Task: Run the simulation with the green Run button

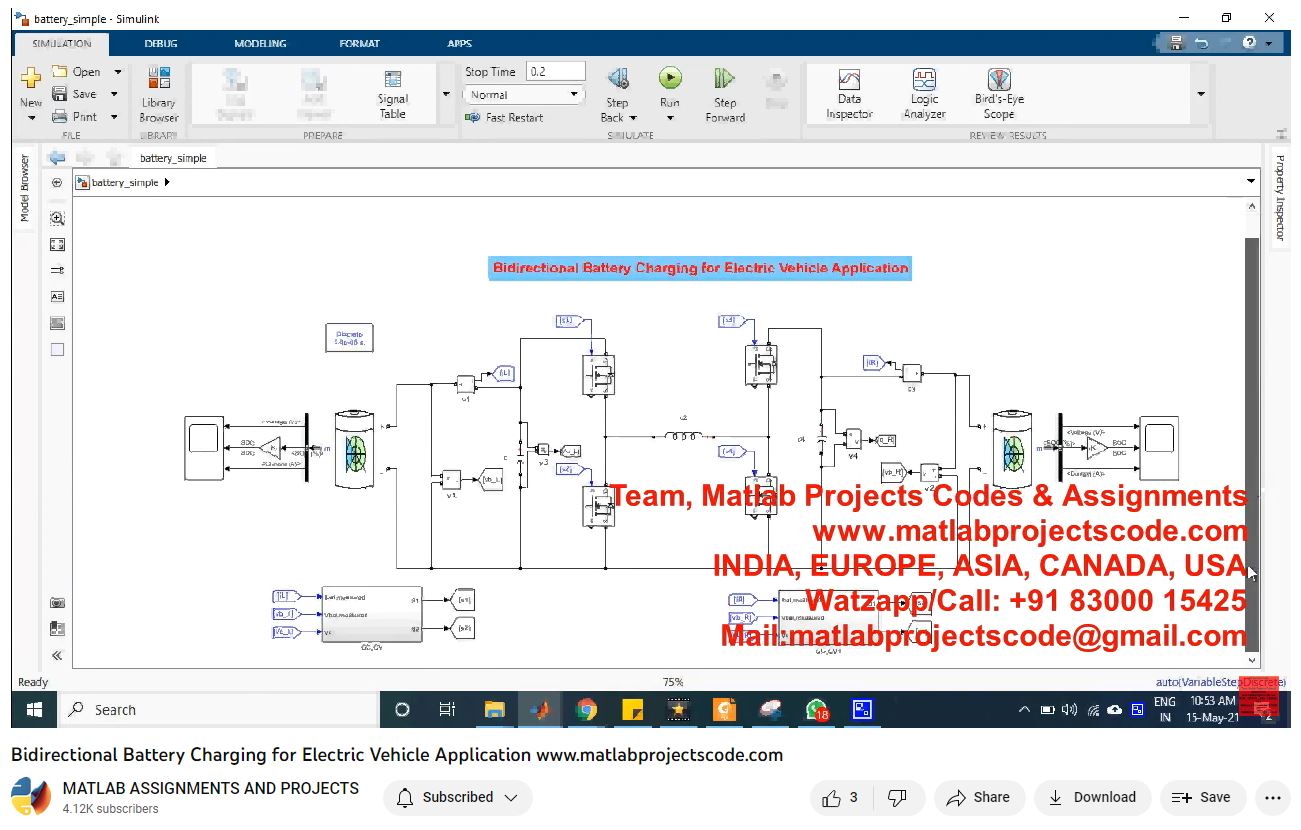Action: tap(670, 78)
